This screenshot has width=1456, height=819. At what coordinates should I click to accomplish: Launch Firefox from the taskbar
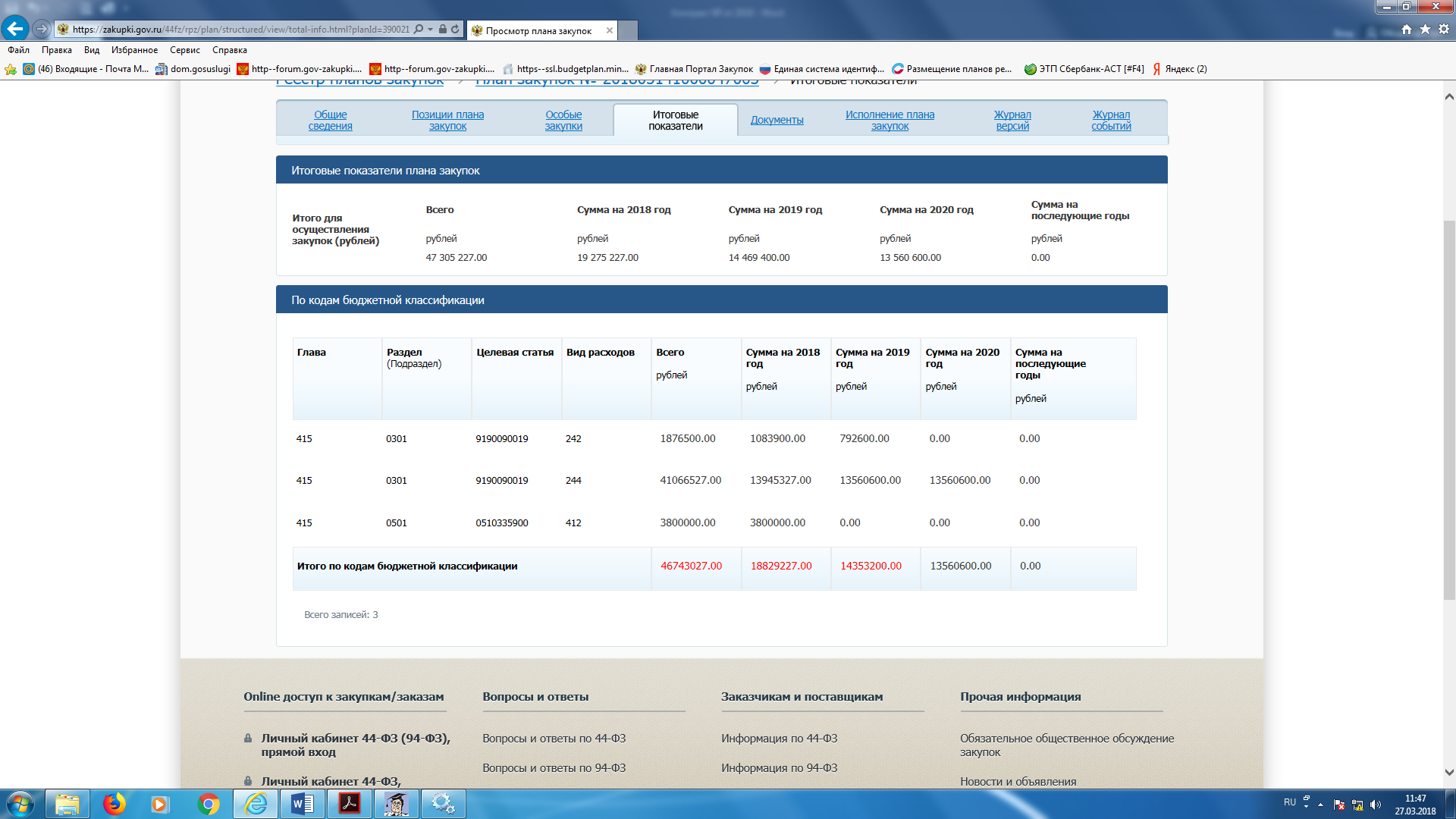coord(114,803)
